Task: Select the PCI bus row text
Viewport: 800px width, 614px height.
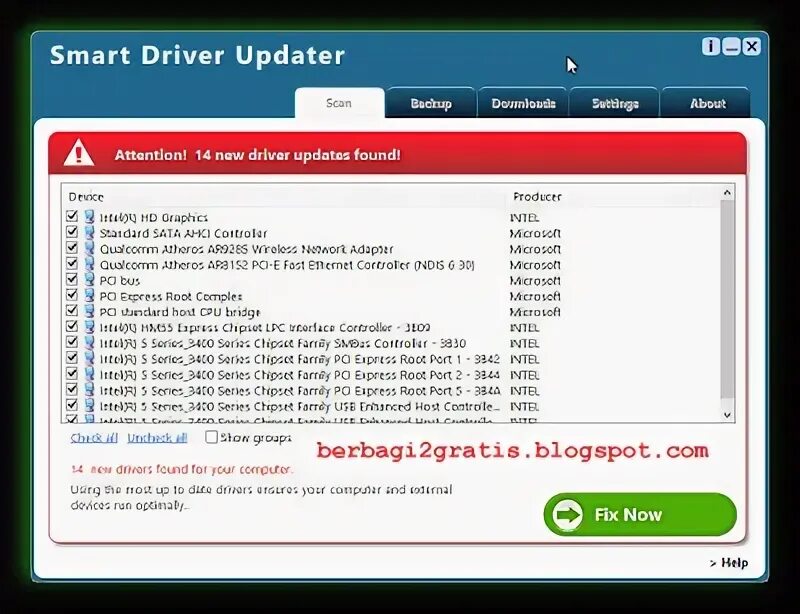Action: click(x=119, y=281)
